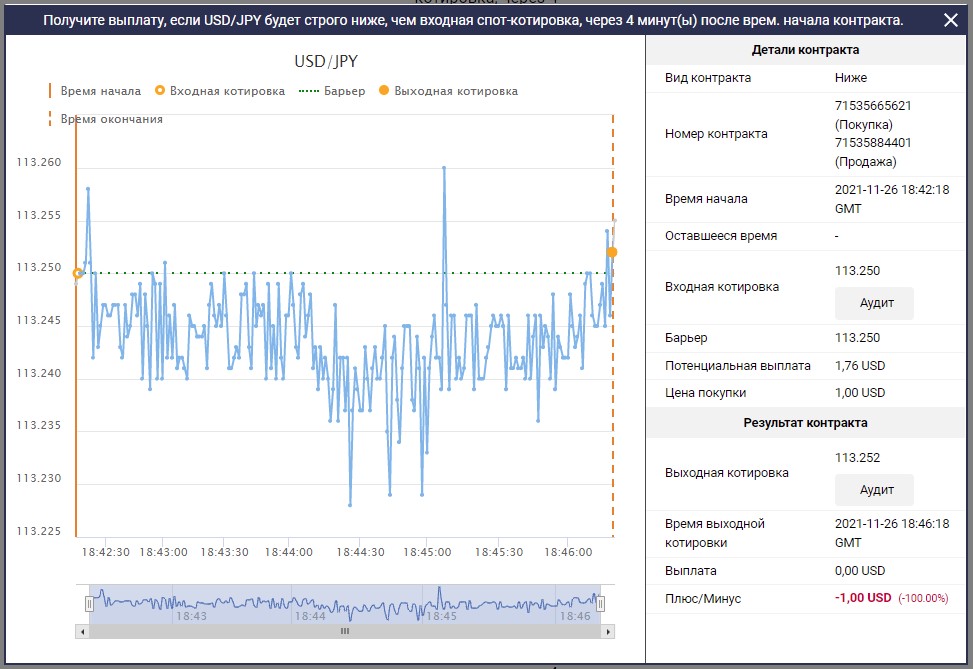
Task: Click the navigator chart at 18:44
Action: [310, 616]
